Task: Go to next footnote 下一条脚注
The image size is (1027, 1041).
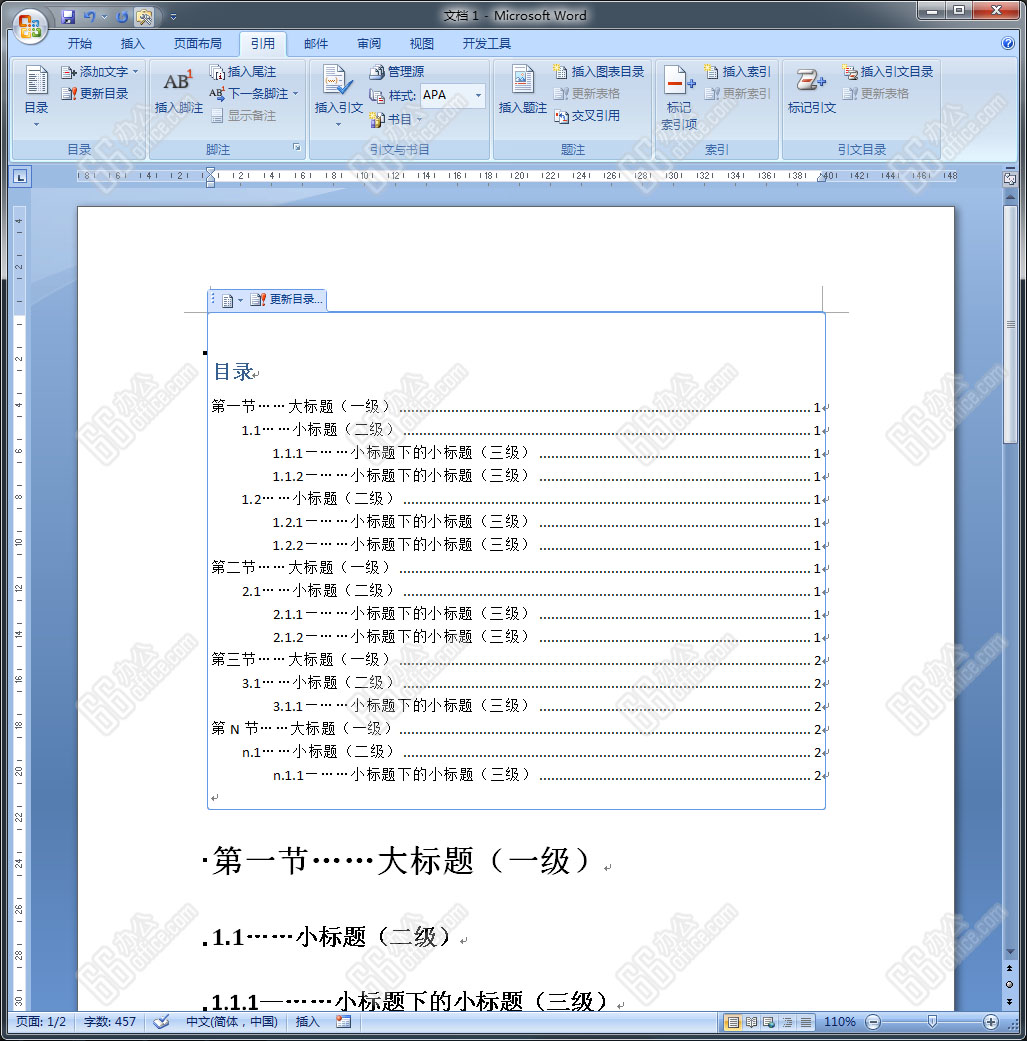Action: 249,94
